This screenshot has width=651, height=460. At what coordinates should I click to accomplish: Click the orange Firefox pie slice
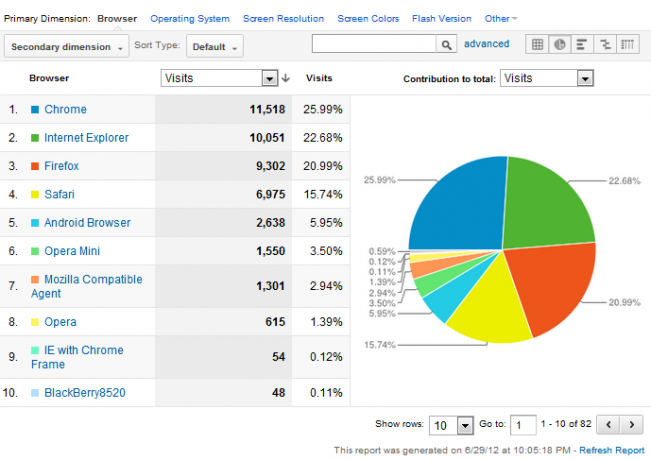[x=552, y=286]
